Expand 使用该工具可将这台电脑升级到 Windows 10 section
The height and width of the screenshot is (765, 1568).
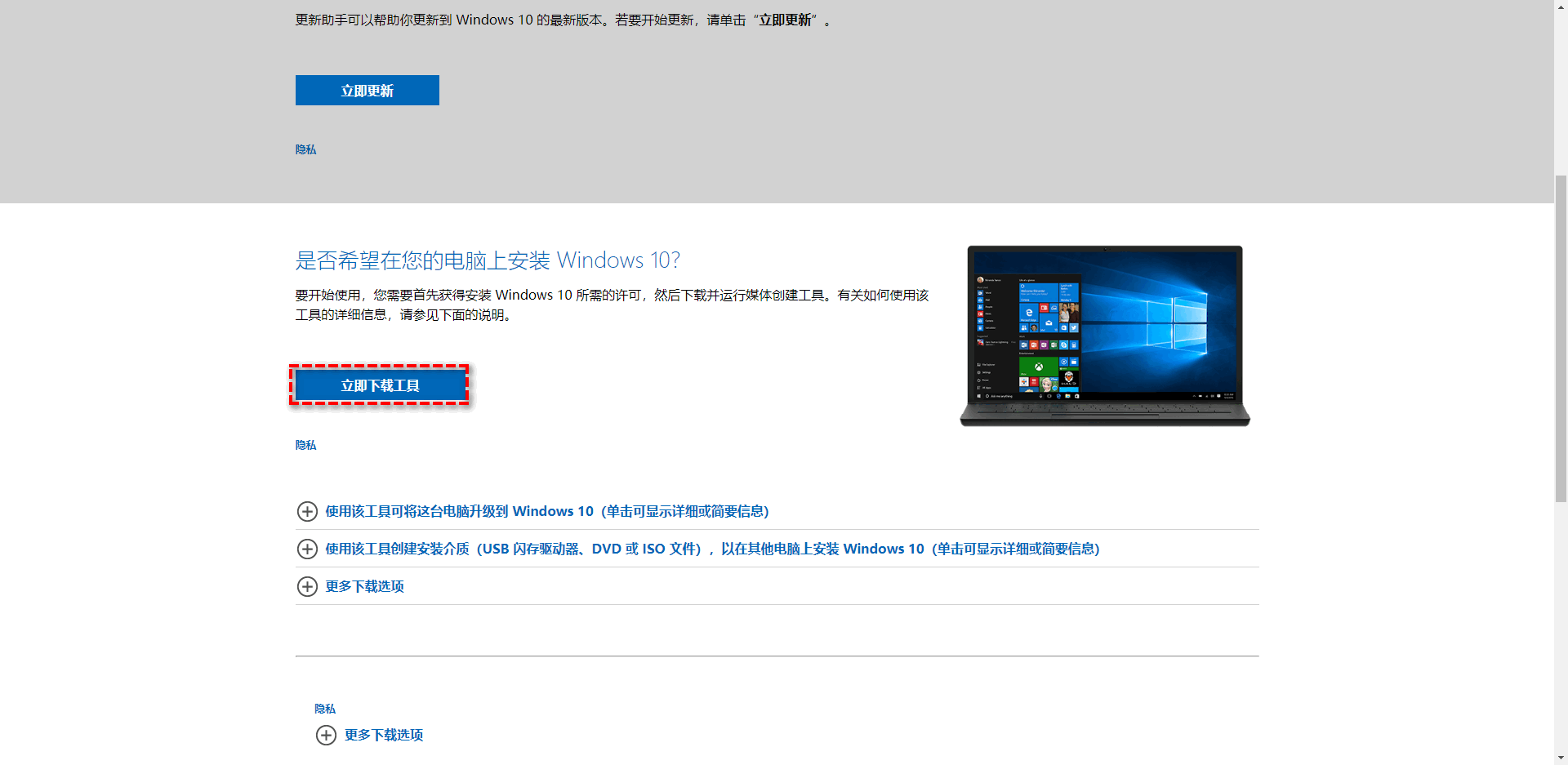coord(547,511)
